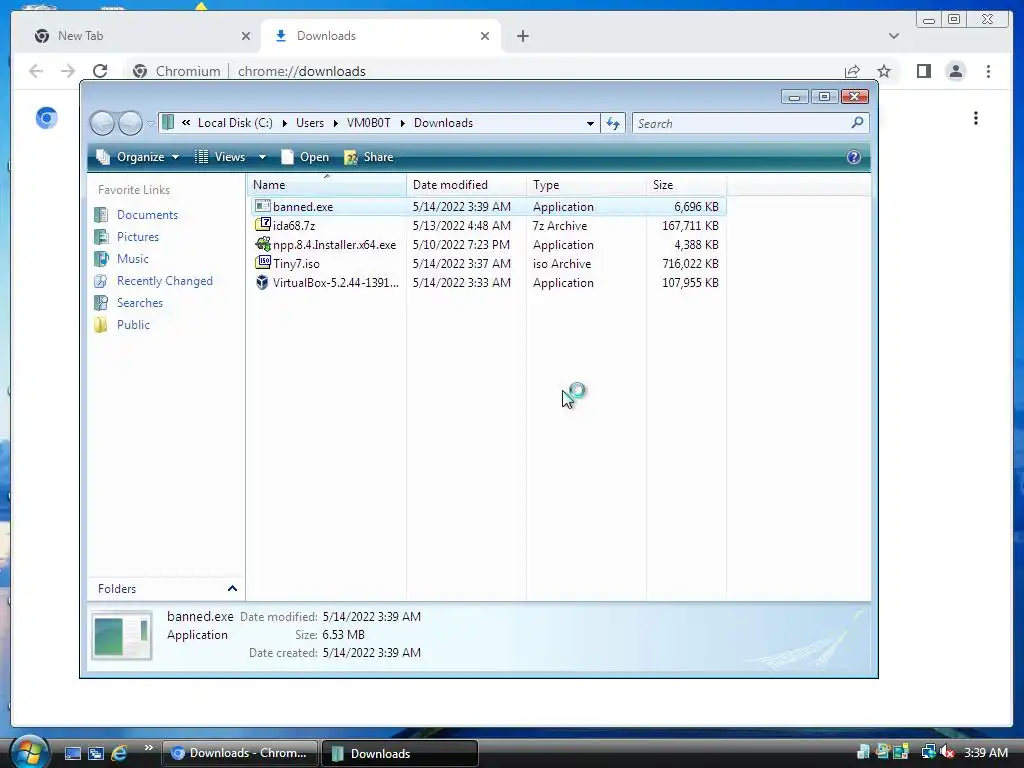Open the Windows Start orb
The image size is (1024, 768).
[29, 752]
